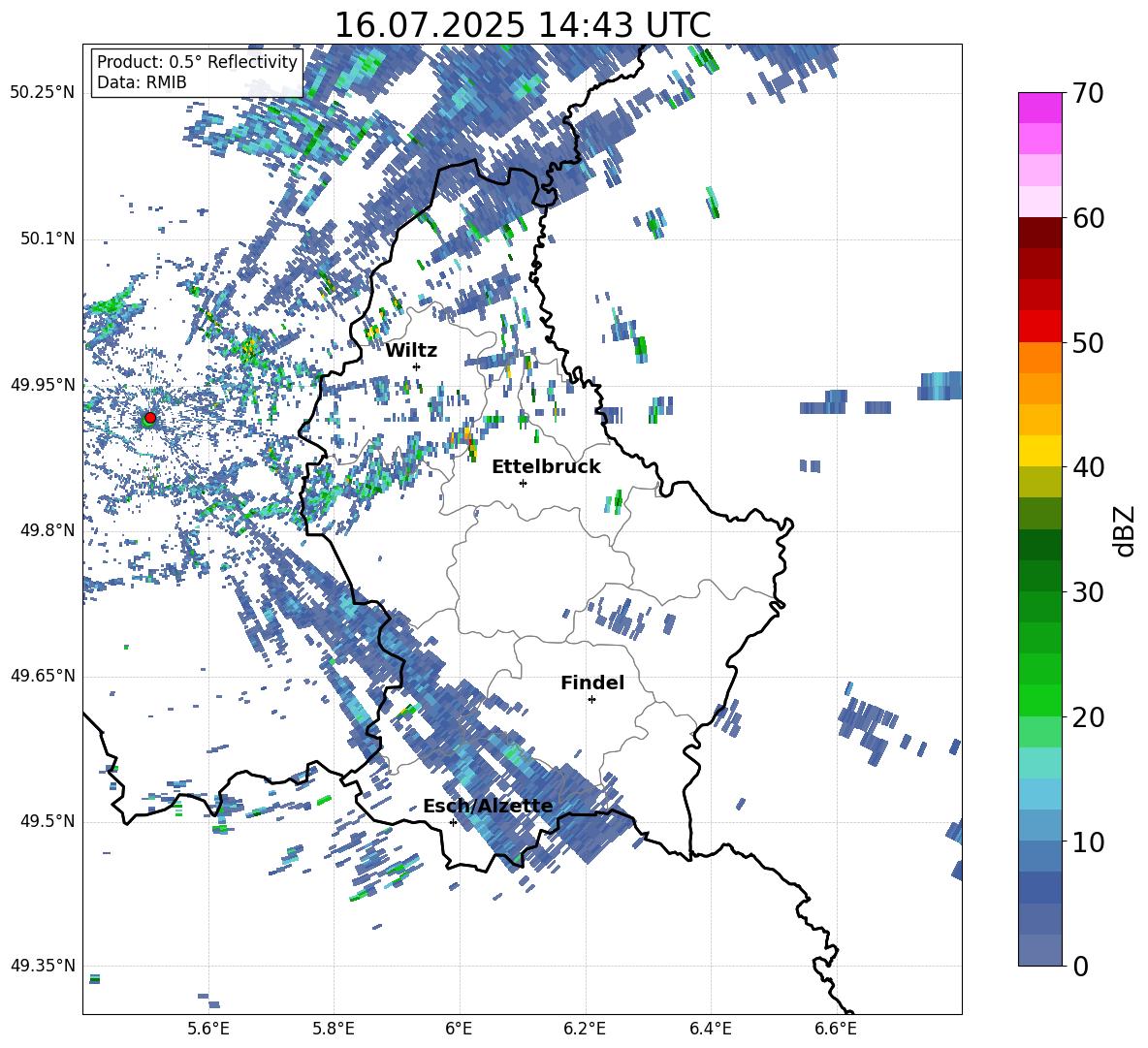Click the 49.95°N latitude label
This screenshot has width=1148, height=1048.
[x=43, y=384]
